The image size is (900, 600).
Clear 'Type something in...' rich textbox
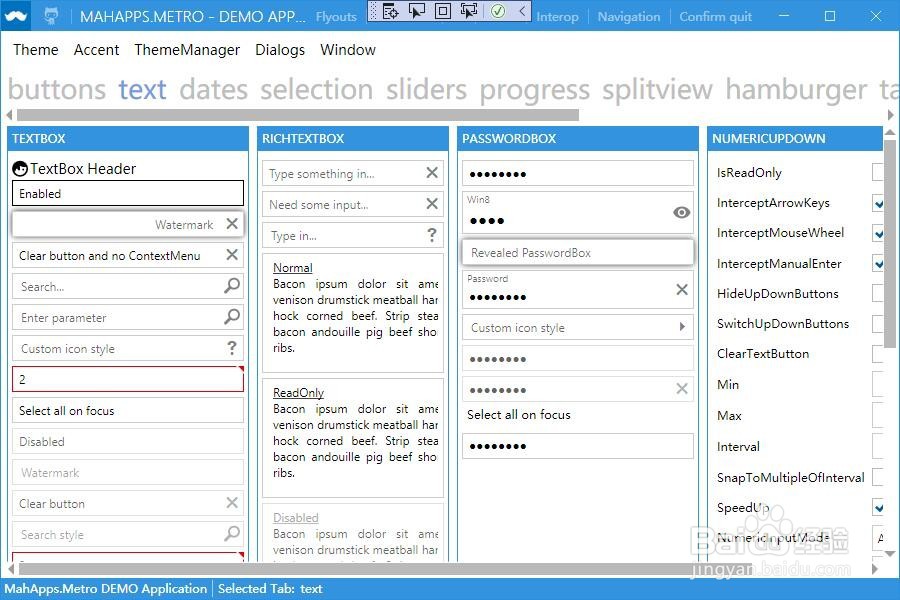[x=432, y=172]
